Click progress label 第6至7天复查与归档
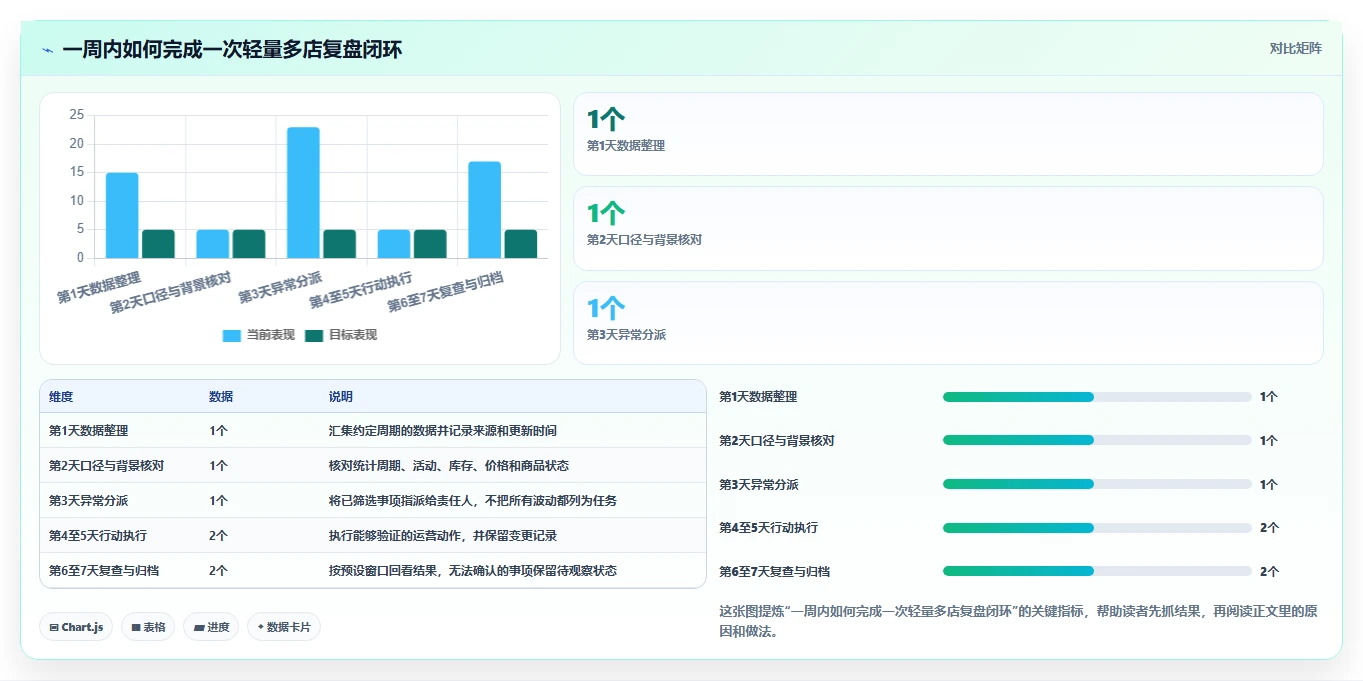The height and width of the screenshot is (681, 1363). point(775,572)
